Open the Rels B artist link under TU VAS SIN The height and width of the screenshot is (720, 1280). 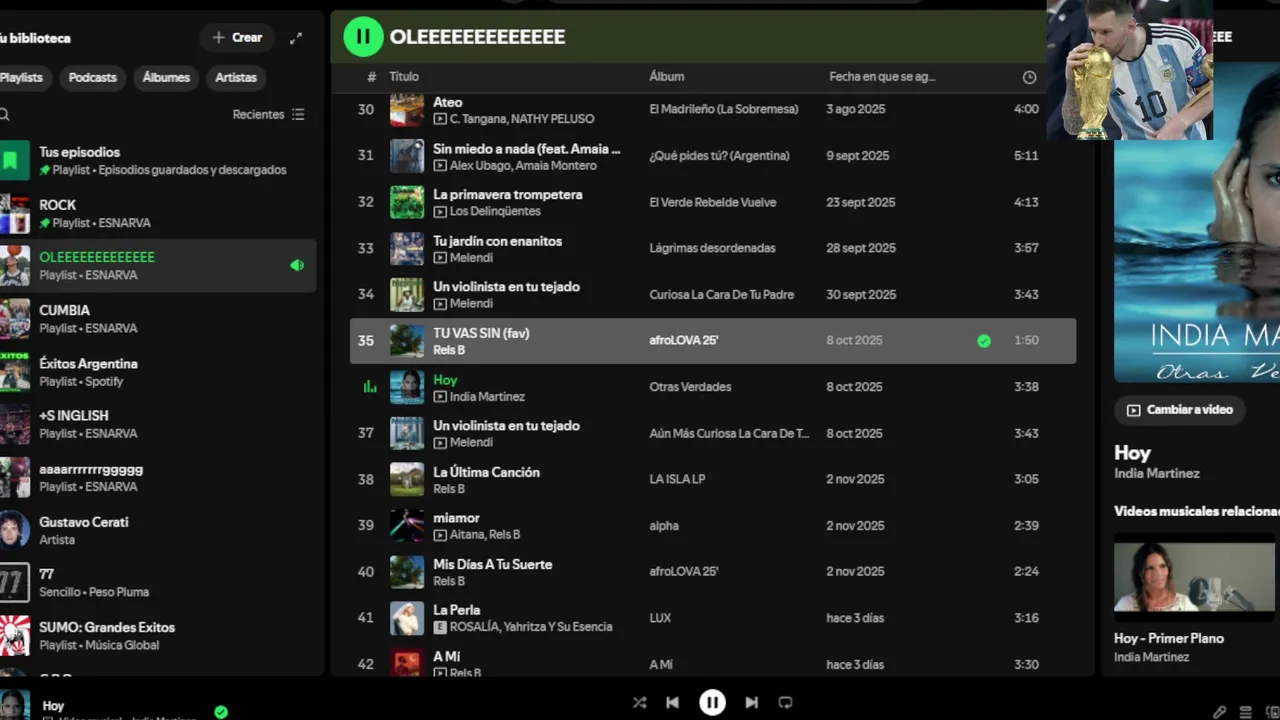tap(449, 350)
